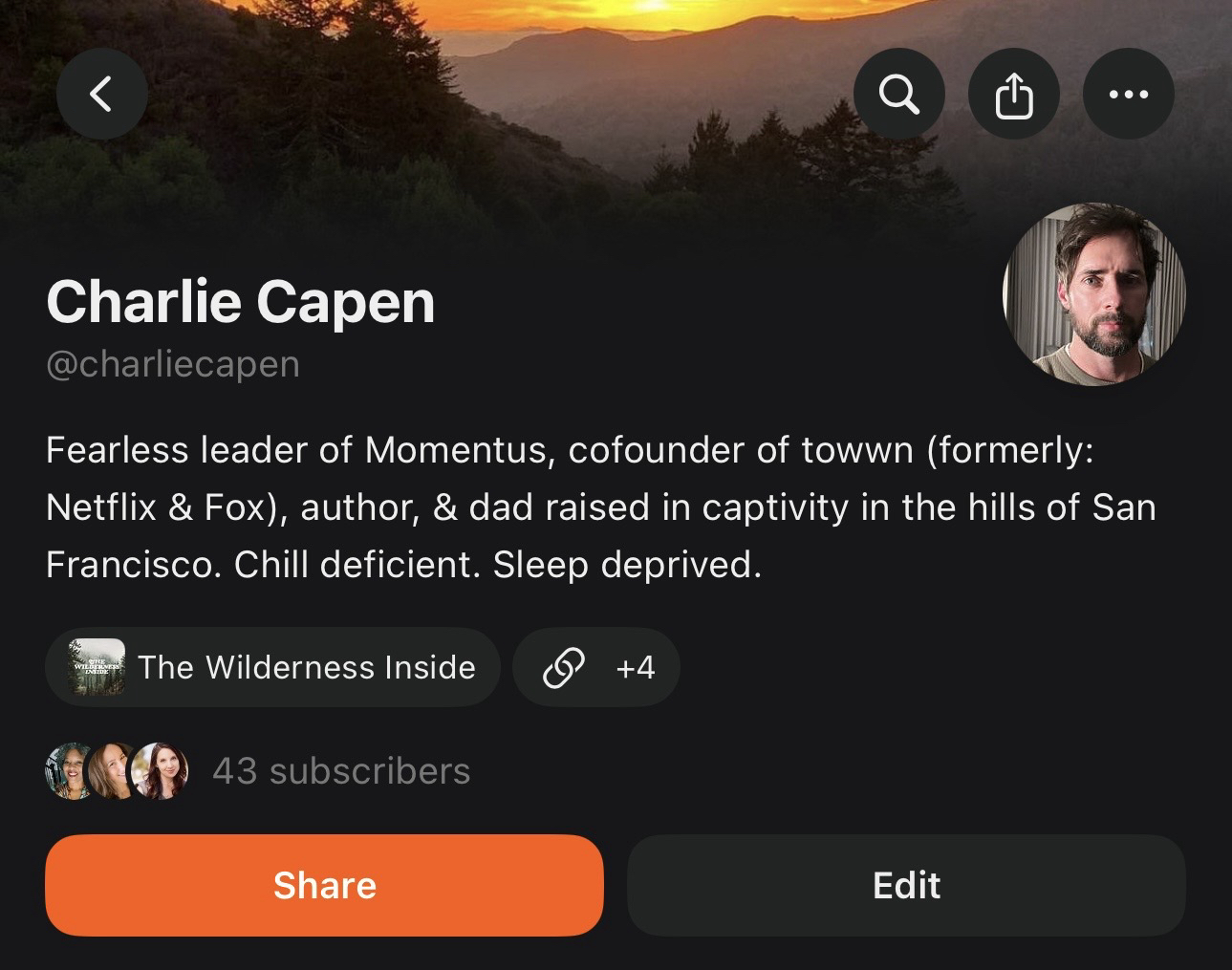Screen dimensions: 1232x970
Task: Tap the +4 count label
Action: point(636,667)
